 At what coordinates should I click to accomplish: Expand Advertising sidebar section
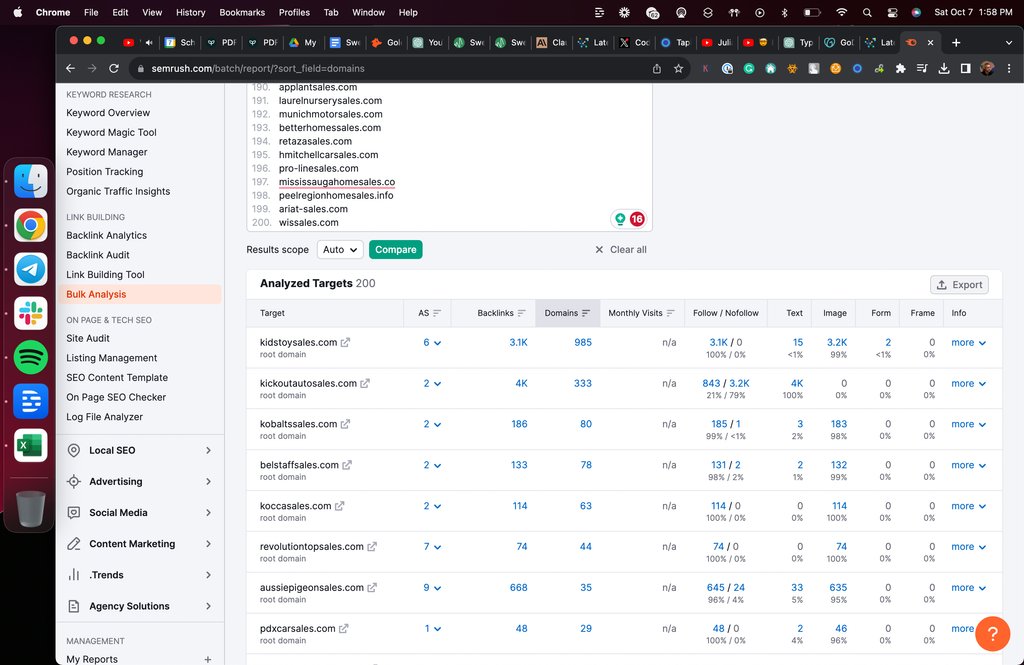(x=140, y=481)
